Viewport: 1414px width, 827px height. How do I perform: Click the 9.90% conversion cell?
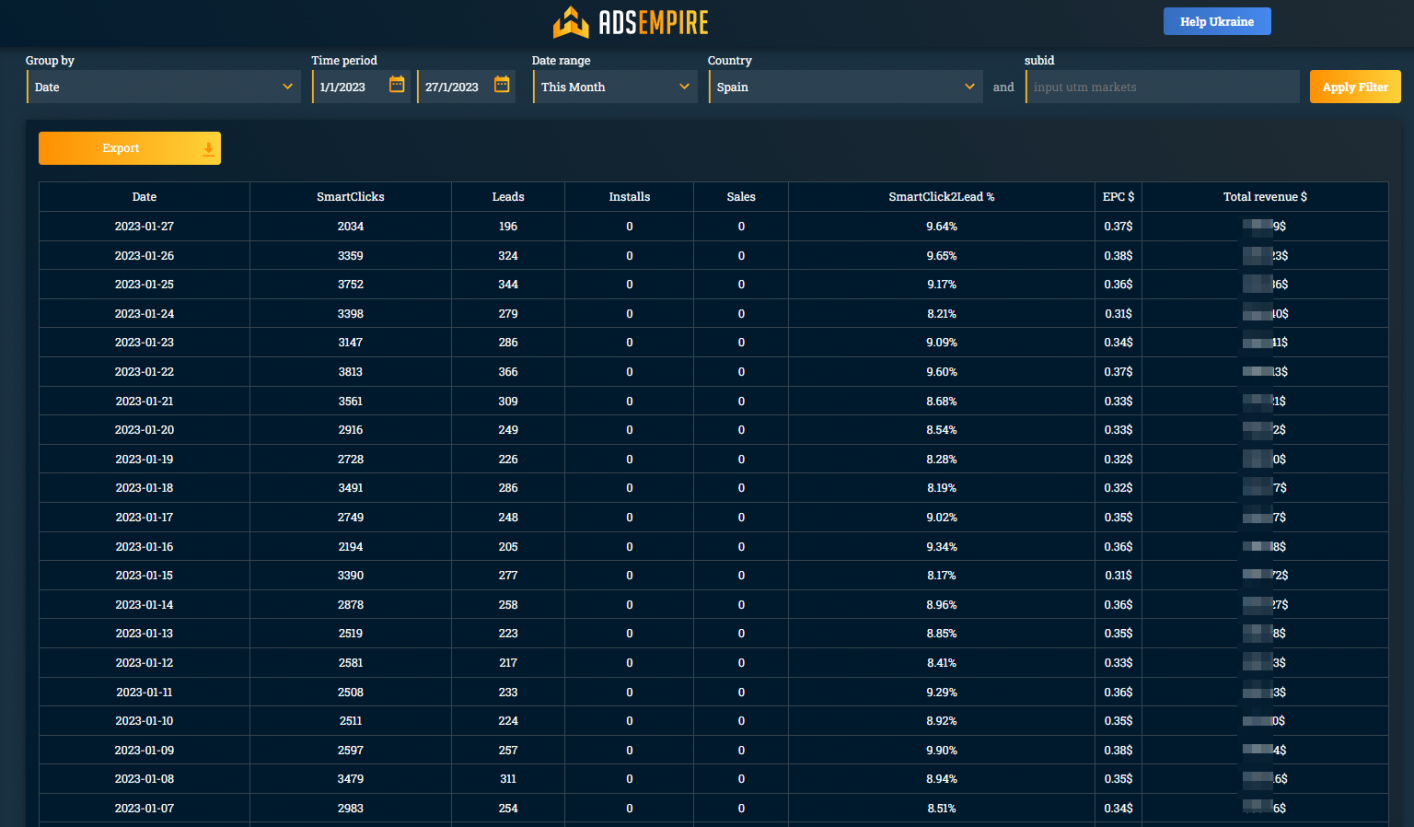coord(941,750)
